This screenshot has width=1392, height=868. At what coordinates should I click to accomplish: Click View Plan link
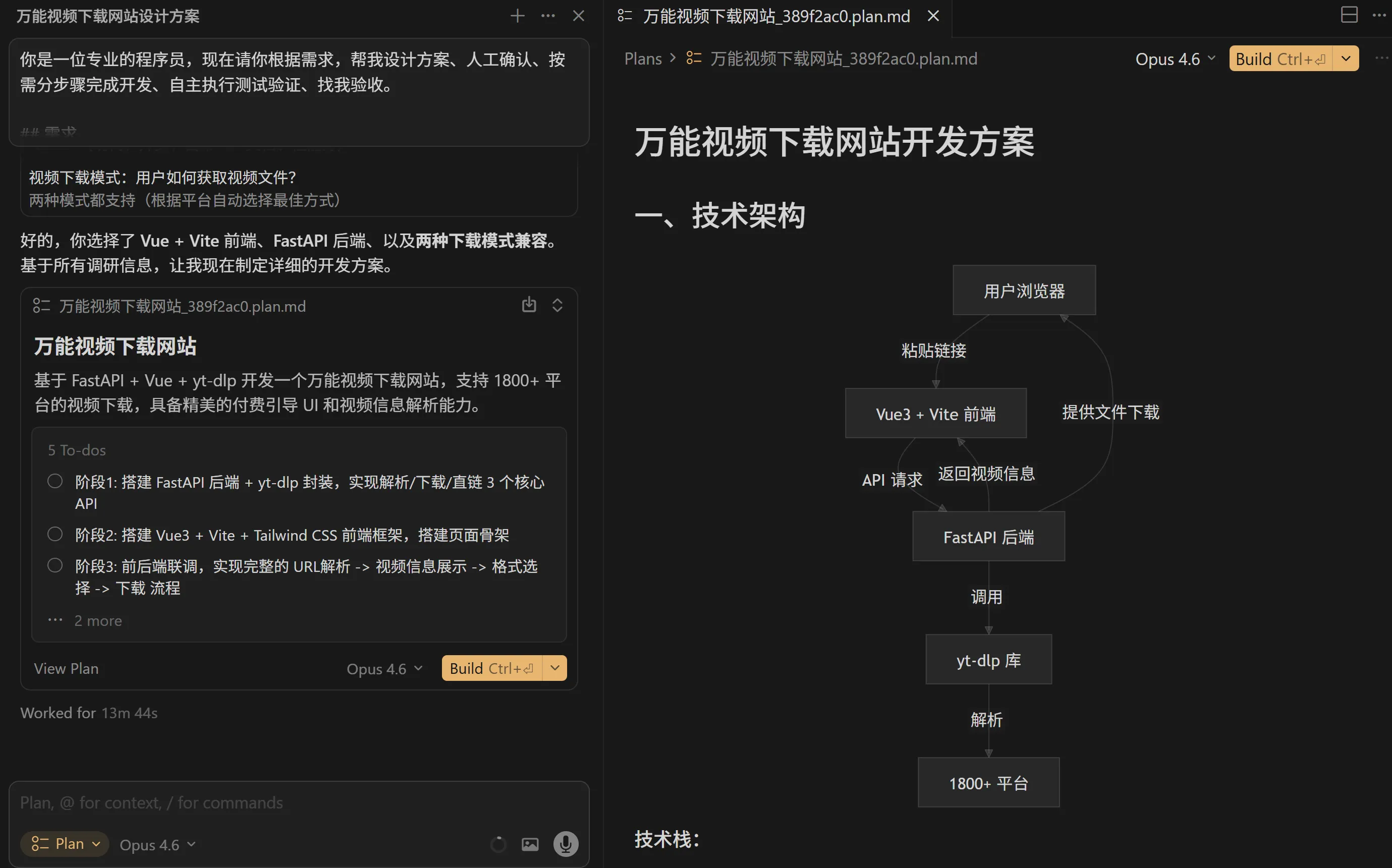click(66, 668)
